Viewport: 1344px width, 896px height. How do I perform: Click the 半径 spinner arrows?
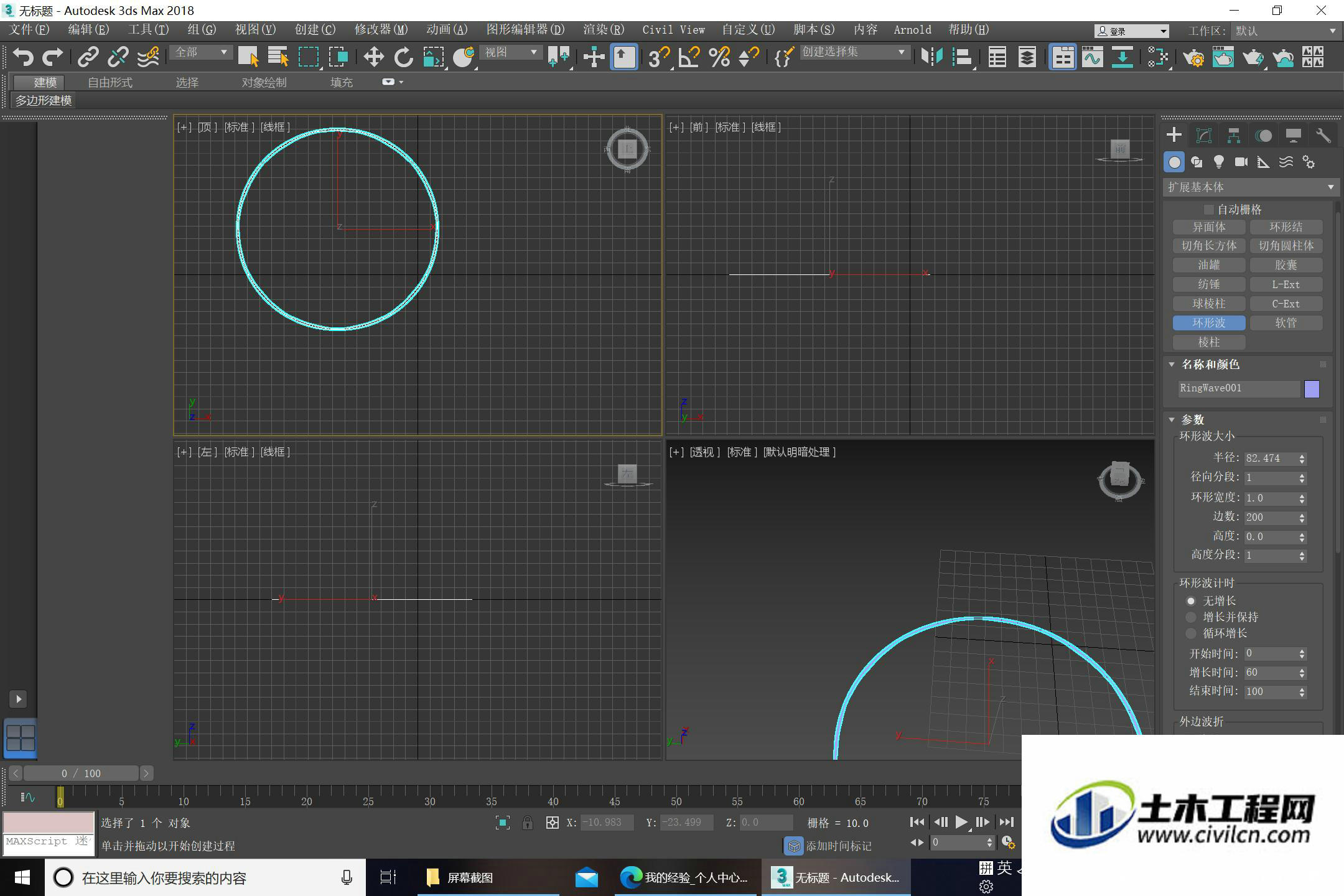[x=1302, y=459]
